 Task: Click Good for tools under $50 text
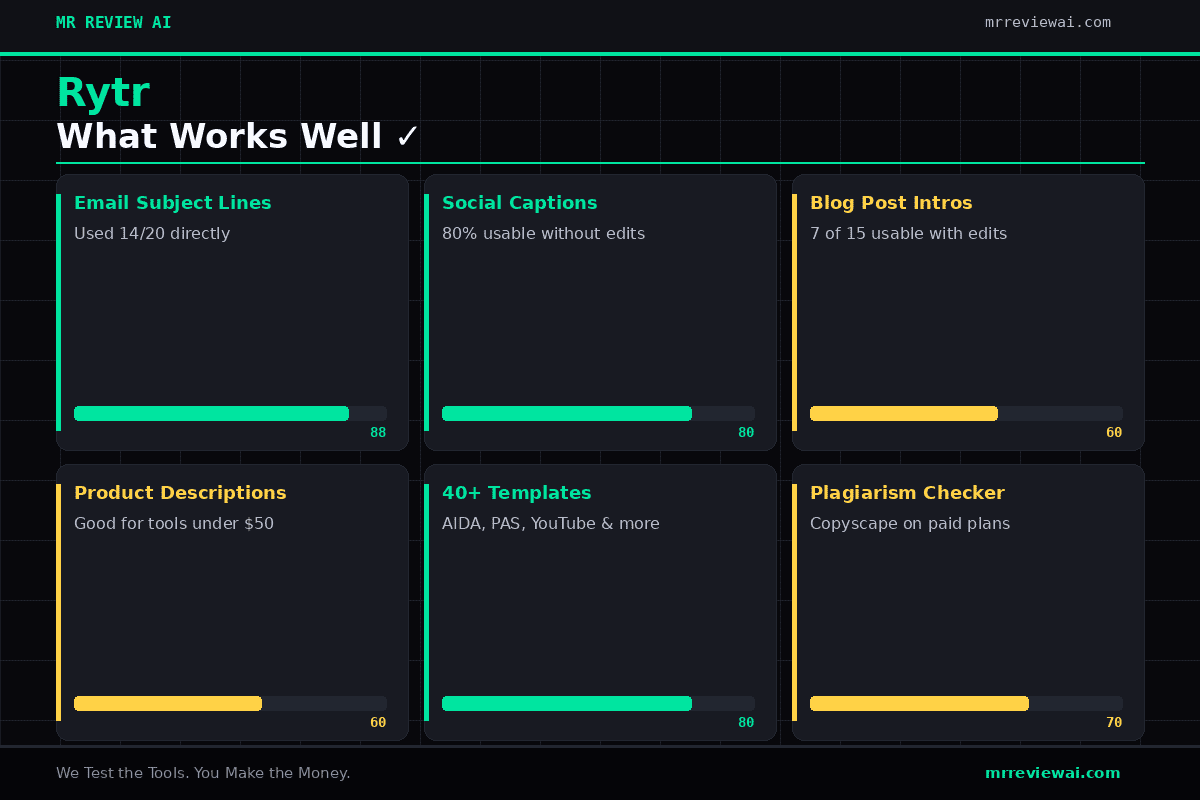[174, 524]
